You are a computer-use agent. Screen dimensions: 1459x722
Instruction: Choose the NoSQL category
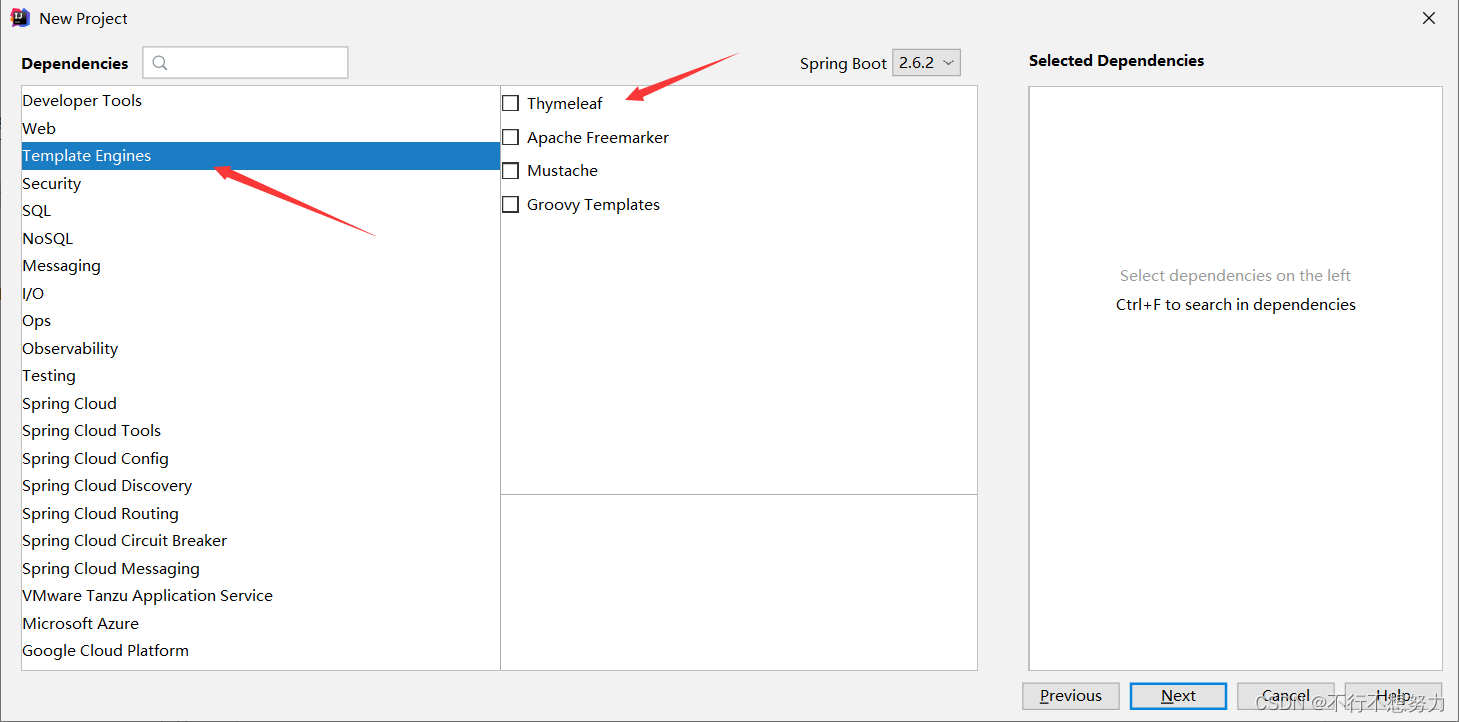[260, 238]
